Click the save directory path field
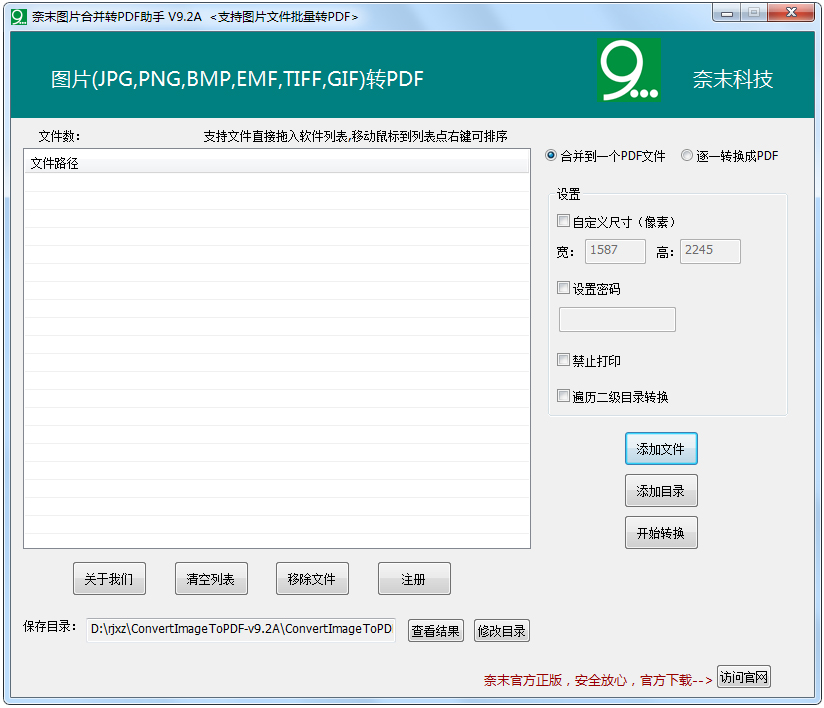Viewport: 824px width, 708px height. (241, 630)
